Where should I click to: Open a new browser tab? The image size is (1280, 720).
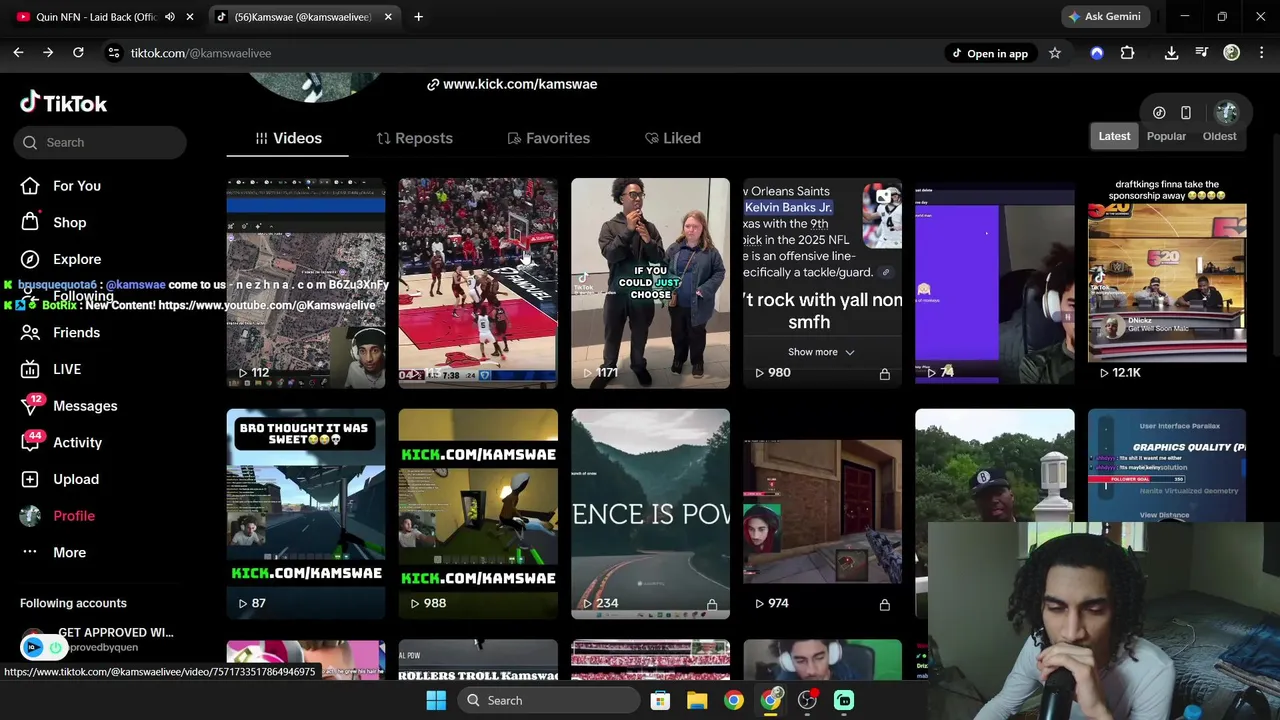(x=418, y=17)
